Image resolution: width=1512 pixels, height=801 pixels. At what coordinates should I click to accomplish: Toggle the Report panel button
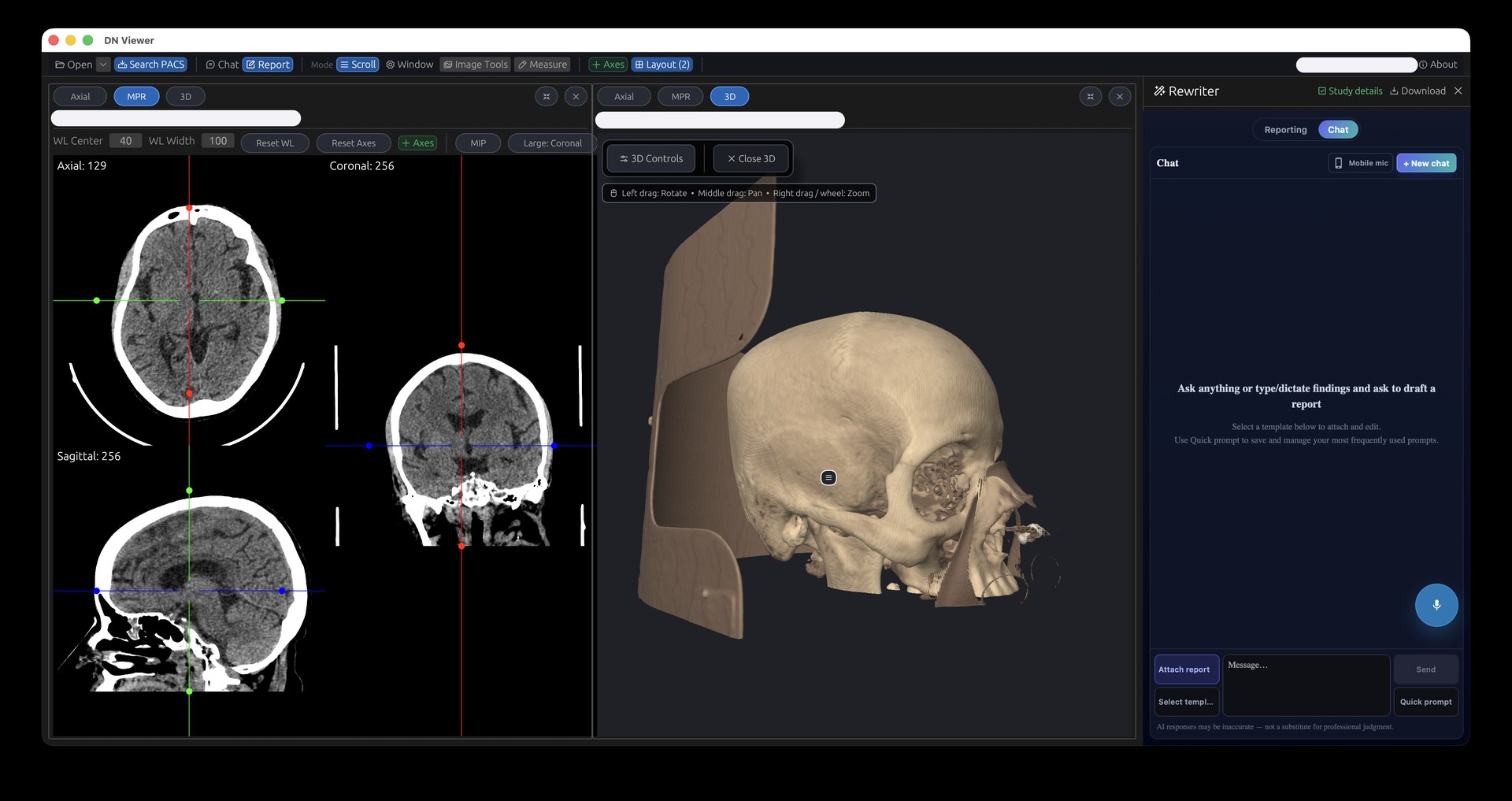coord(268,65)
